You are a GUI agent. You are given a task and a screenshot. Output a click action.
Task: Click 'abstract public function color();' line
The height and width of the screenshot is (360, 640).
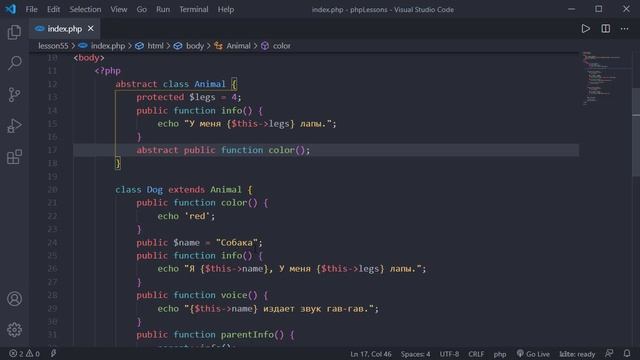pyautogui.click(x=223, y=150)
